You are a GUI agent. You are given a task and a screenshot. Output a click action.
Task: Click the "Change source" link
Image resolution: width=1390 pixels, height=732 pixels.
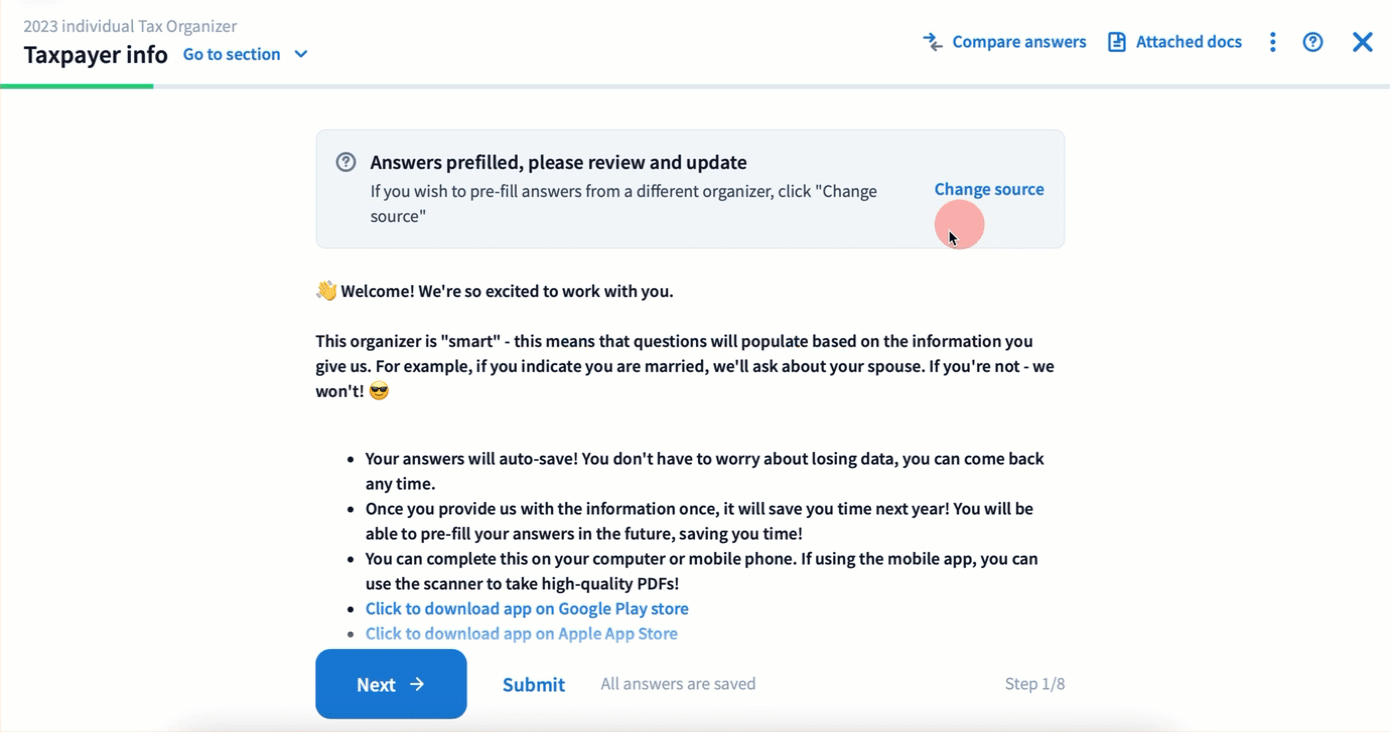988,189
